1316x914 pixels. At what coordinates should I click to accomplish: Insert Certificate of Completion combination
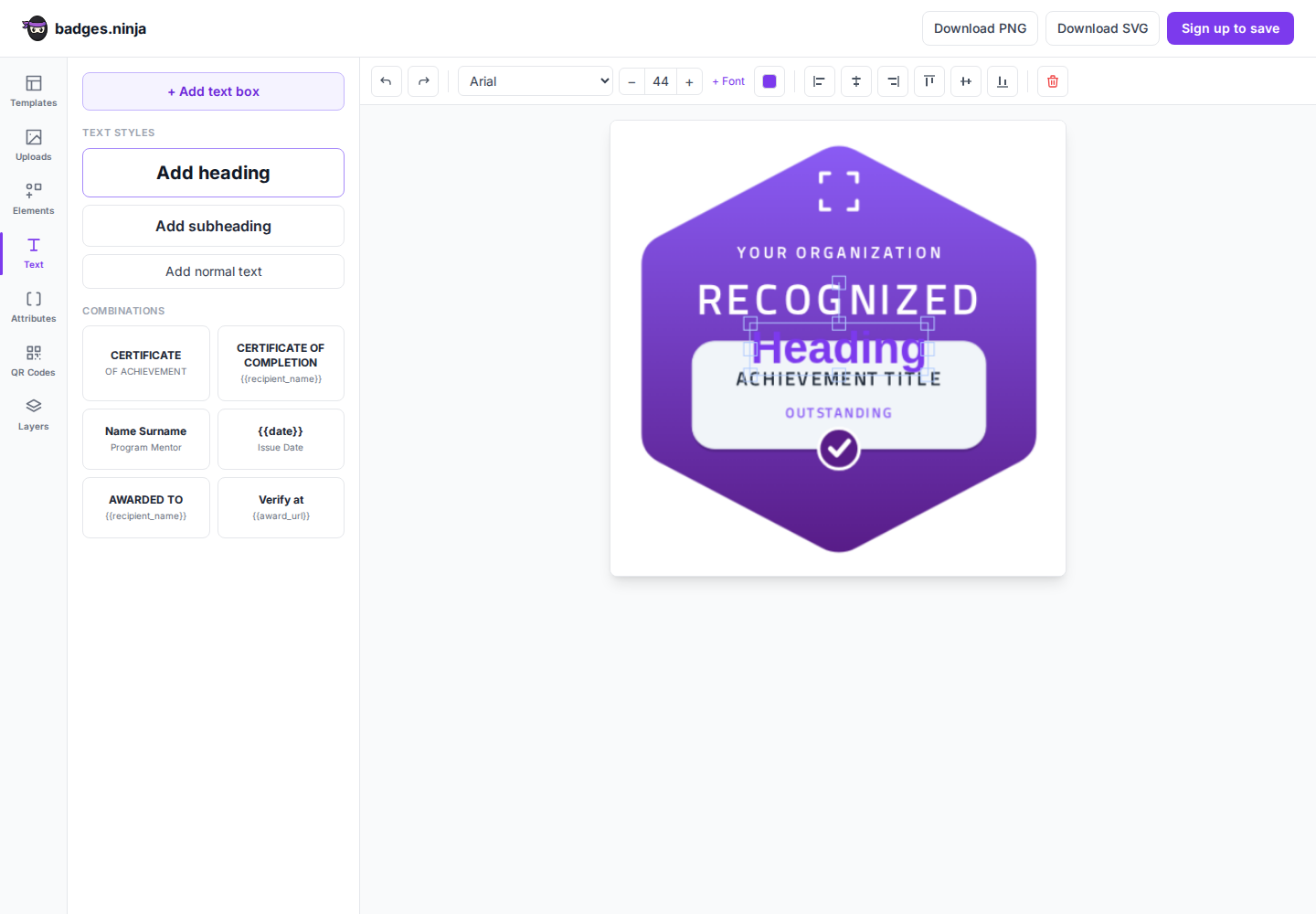(x=281, y=363)
